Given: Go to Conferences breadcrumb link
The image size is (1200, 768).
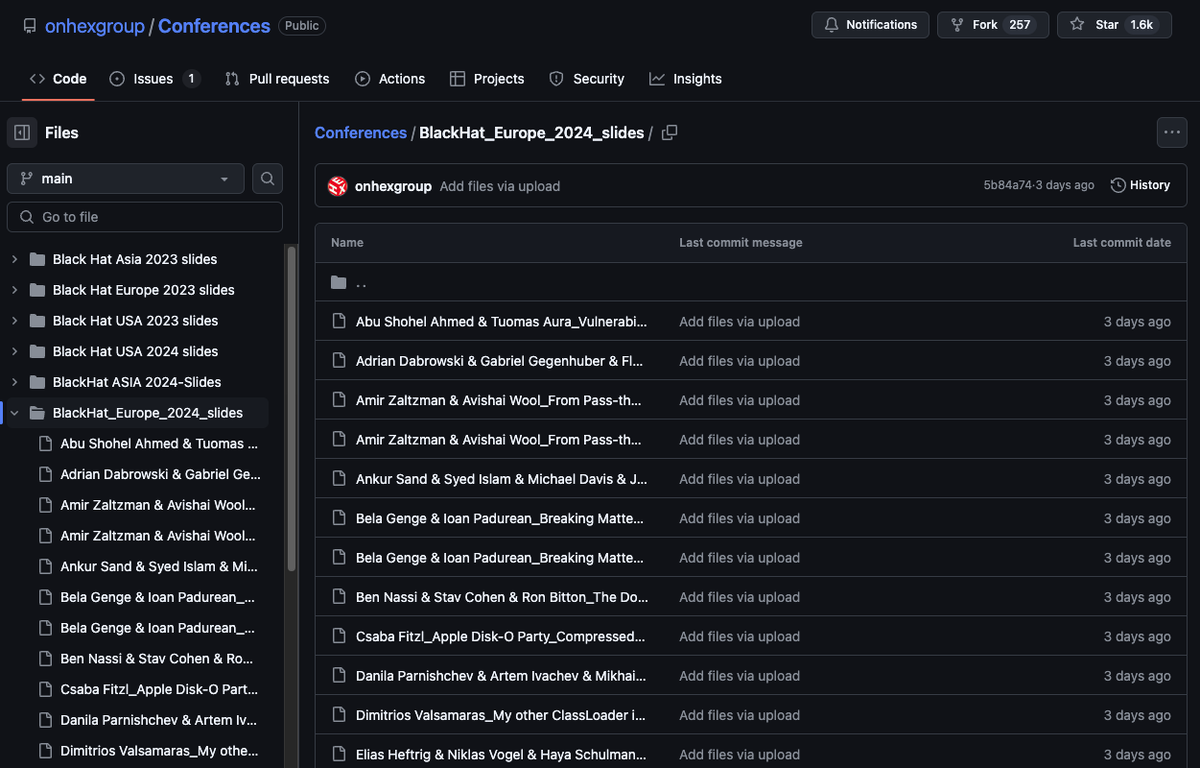Looking at the screenshot, I should click(360, 133).
